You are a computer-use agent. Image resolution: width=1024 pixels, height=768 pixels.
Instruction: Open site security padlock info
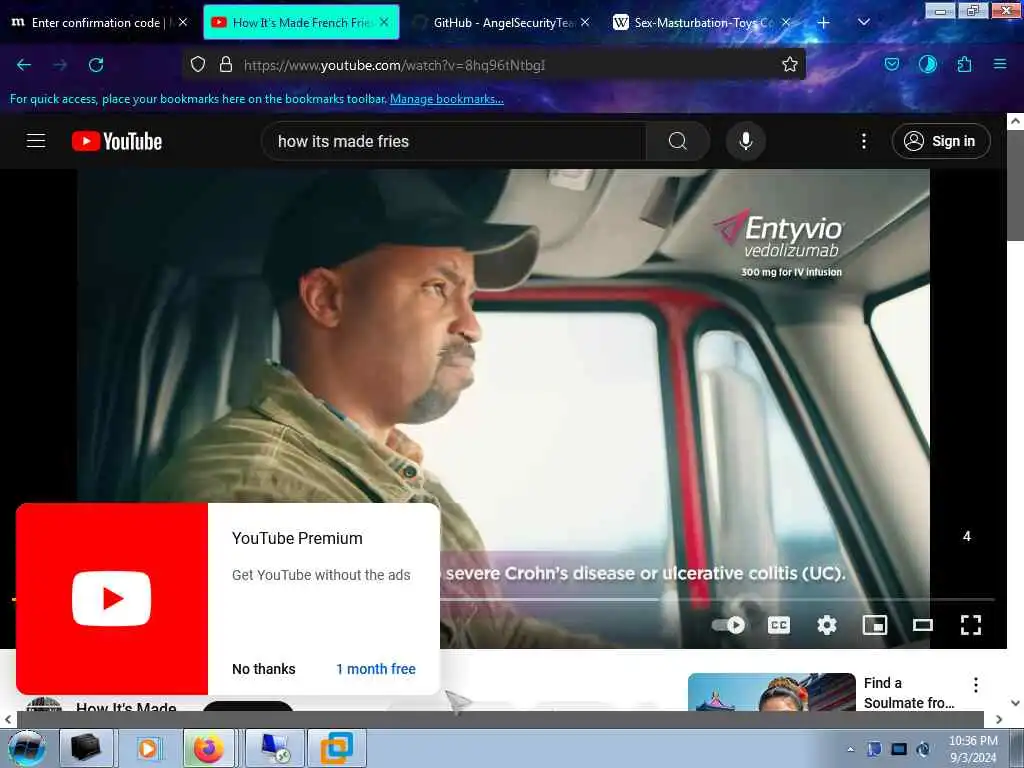pyautogui.click(x=226, y=64)
